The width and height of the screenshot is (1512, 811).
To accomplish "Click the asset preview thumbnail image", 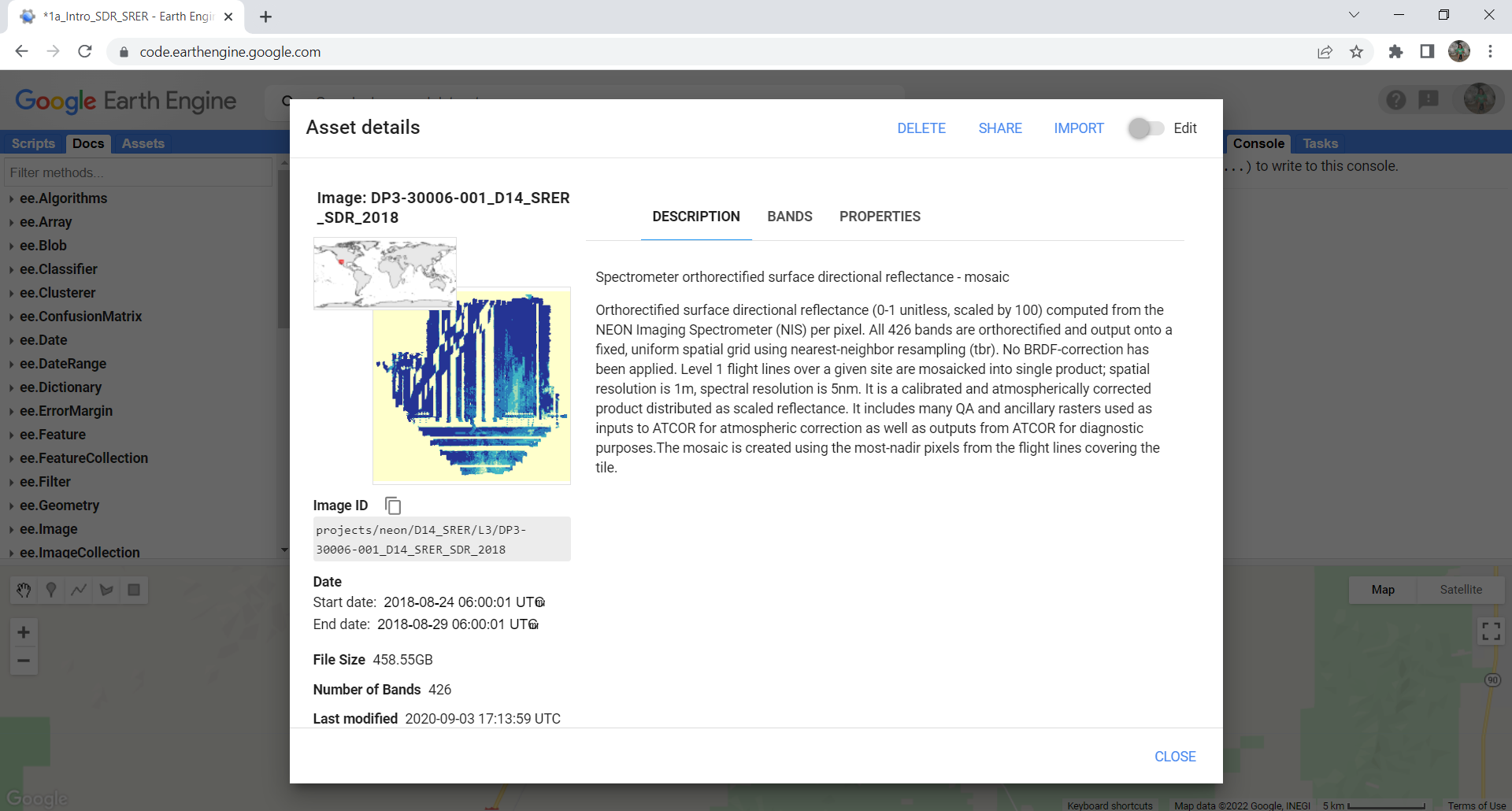I will click(x=471, y=386).
